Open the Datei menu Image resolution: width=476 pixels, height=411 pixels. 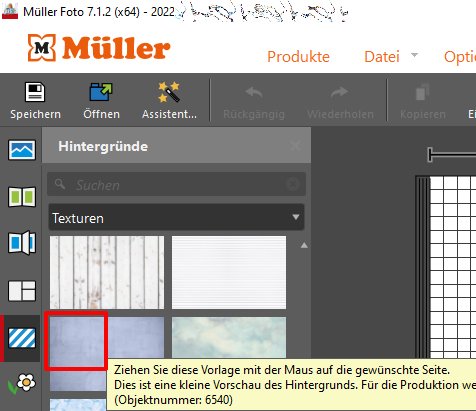(x=382, y=57)
